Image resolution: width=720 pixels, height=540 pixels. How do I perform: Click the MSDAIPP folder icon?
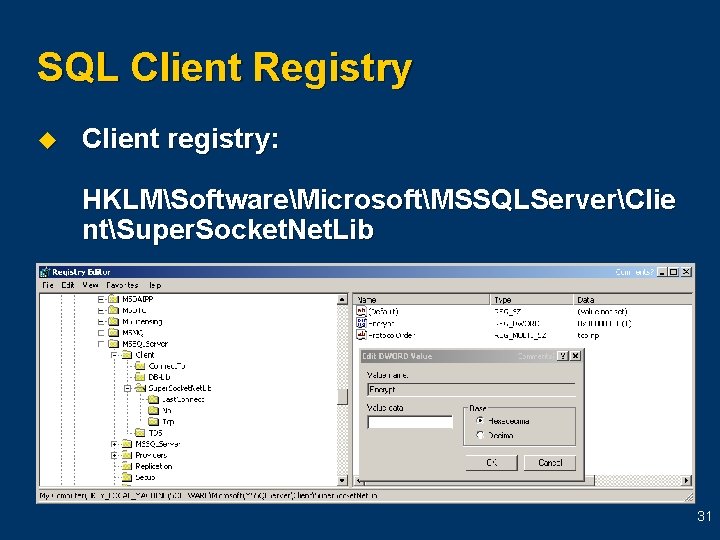point(113,299)
